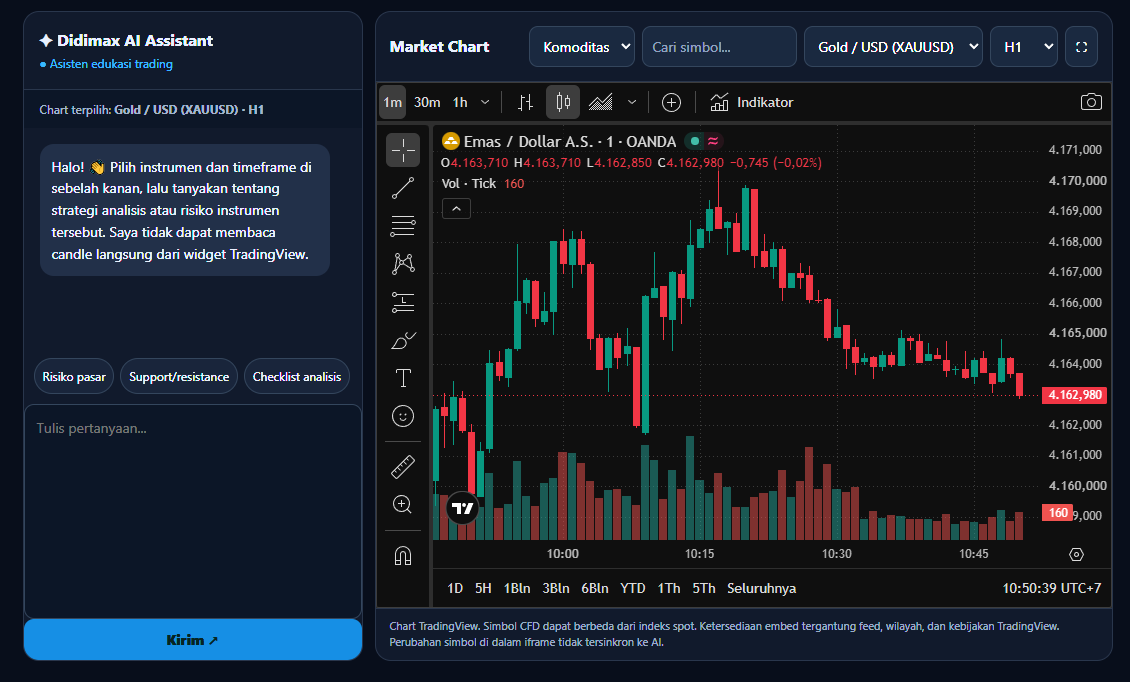Open the Indikator menu
Screen dimensions: 1130x682
[x=752, y=102]
